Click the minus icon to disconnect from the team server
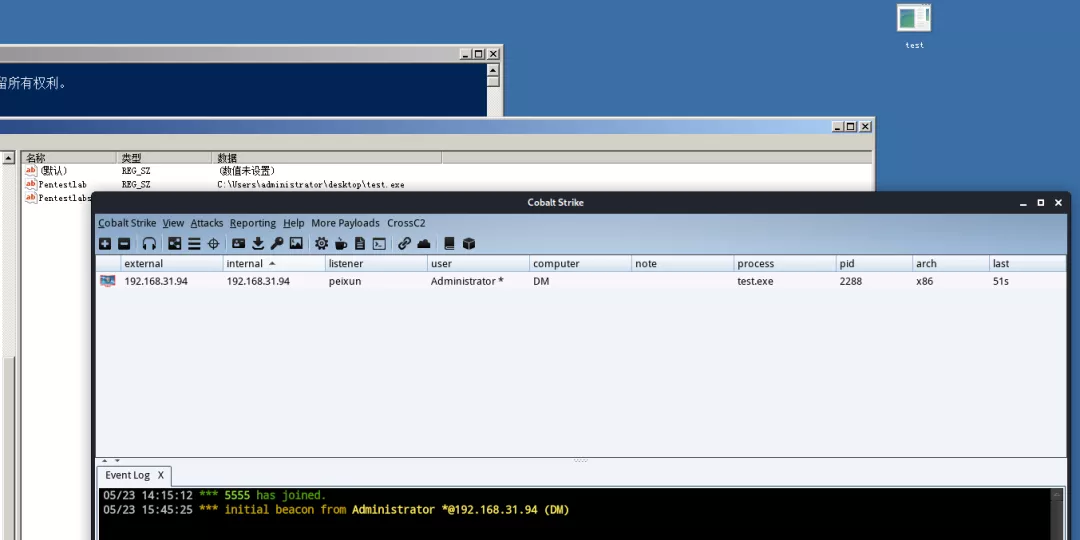Screen dimensions: 1080x540 click(x=124, y=243)
